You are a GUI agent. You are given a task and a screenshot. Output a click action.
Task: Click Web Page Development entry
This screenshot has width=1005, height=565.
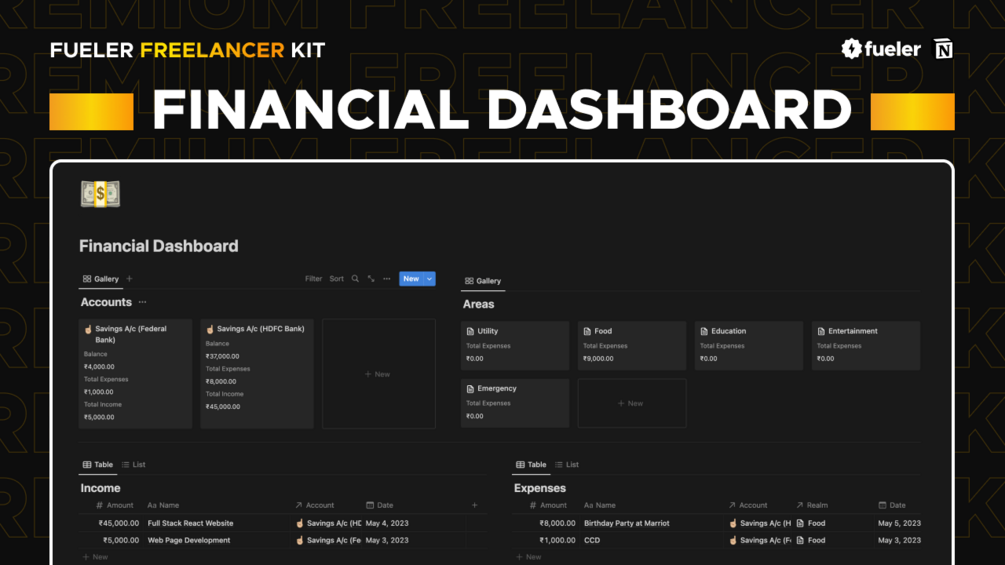point(188,540)
